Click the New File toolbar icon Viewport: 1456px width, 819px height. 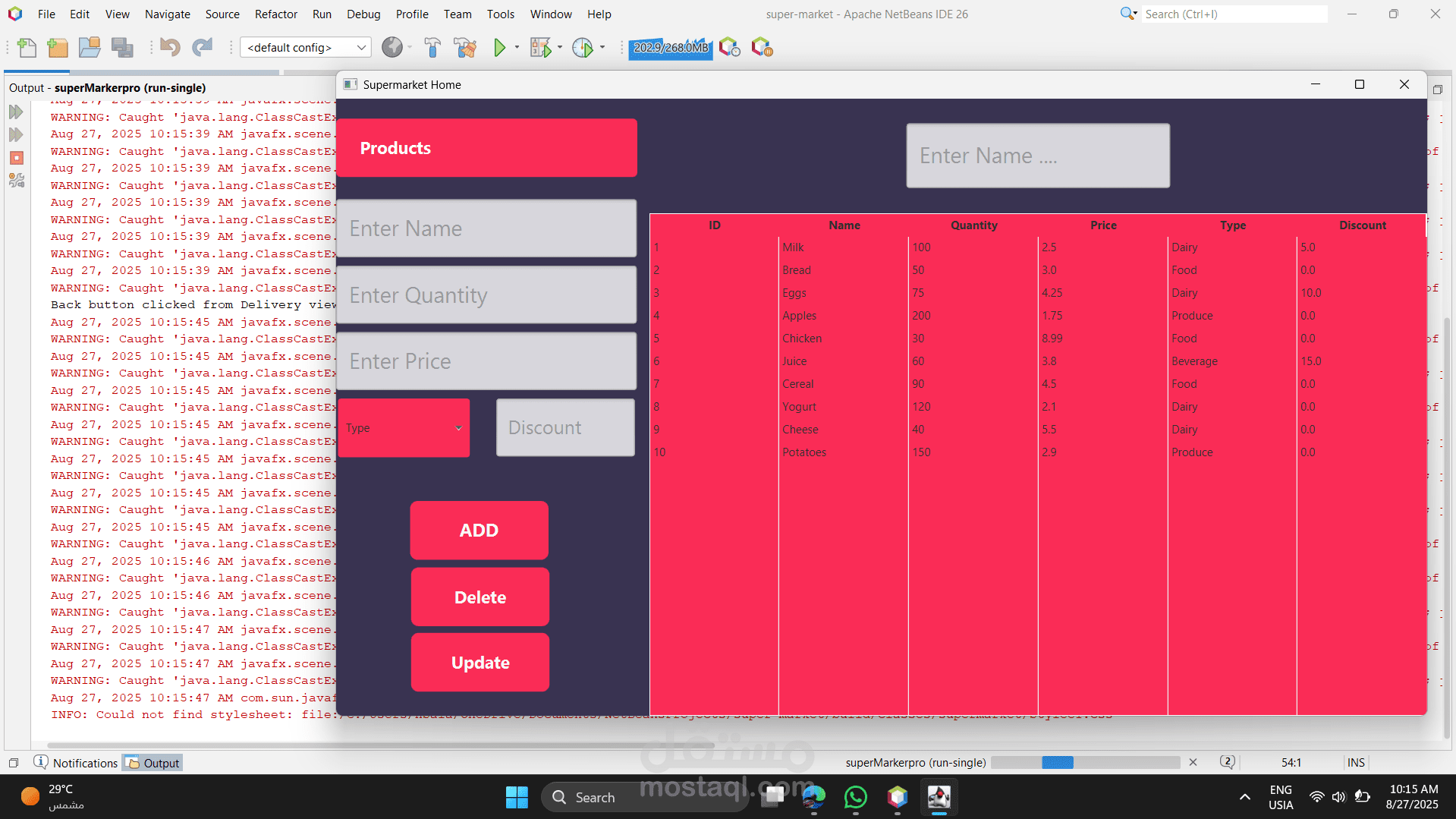[27, 48]
